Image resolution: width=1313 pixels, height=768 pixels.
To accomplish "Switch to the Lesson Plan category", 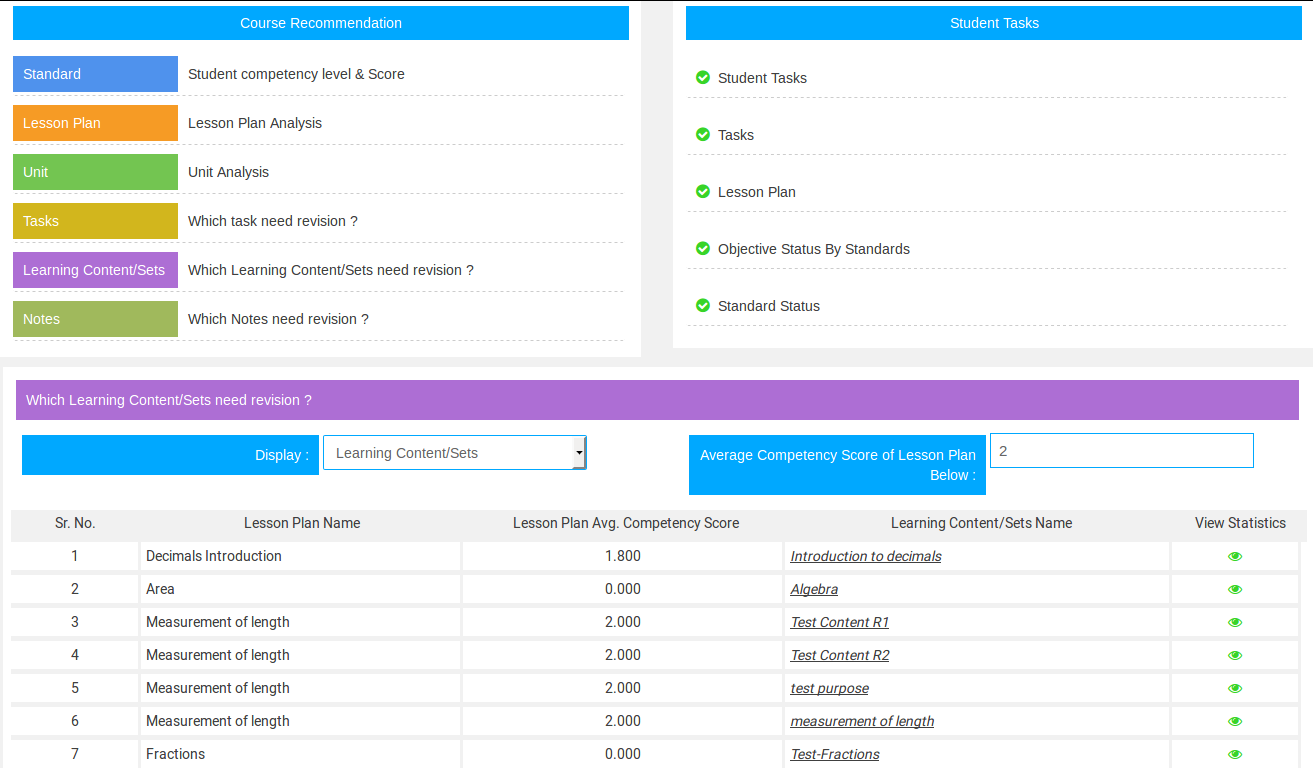I will 95,123.
